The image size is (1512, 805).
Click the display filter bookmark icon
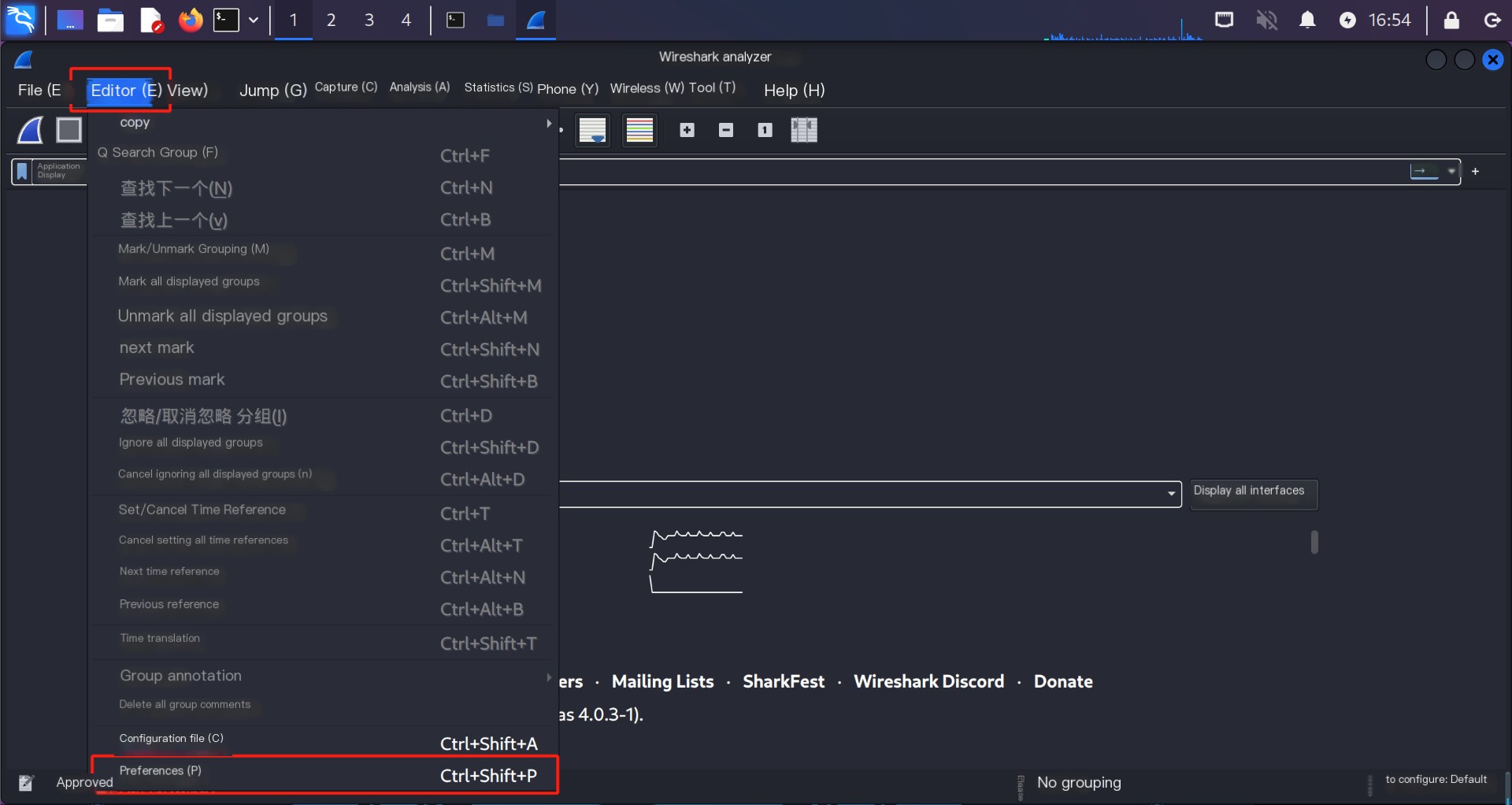pyautogui.click(x=22, y=171)
